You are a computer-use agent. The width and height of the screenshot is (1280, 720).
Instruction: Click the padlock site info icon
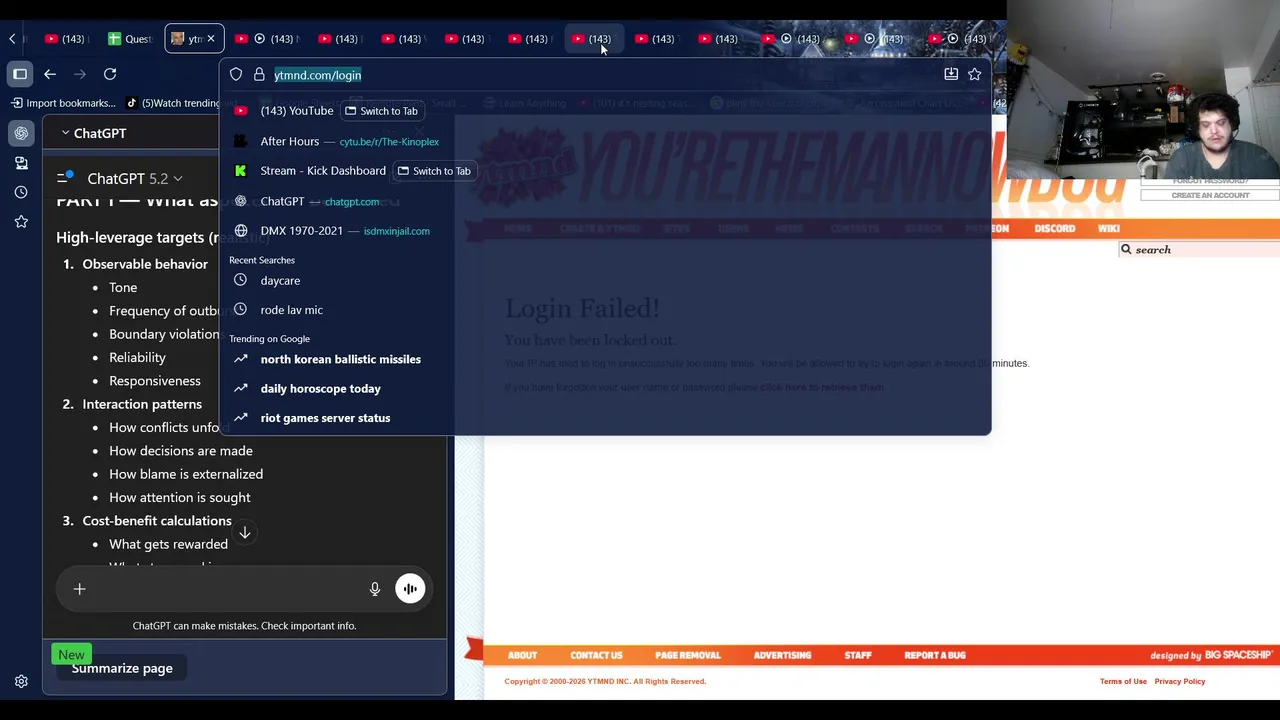[259, 75]
